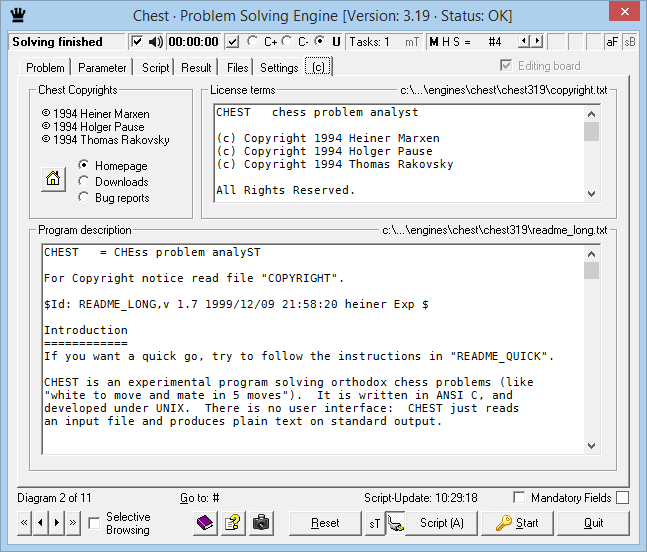Image resolution: width=647 pixels, height=552 pixels.
Task: Click the small right stepper arrow beside #4
Action: (537, 41)
